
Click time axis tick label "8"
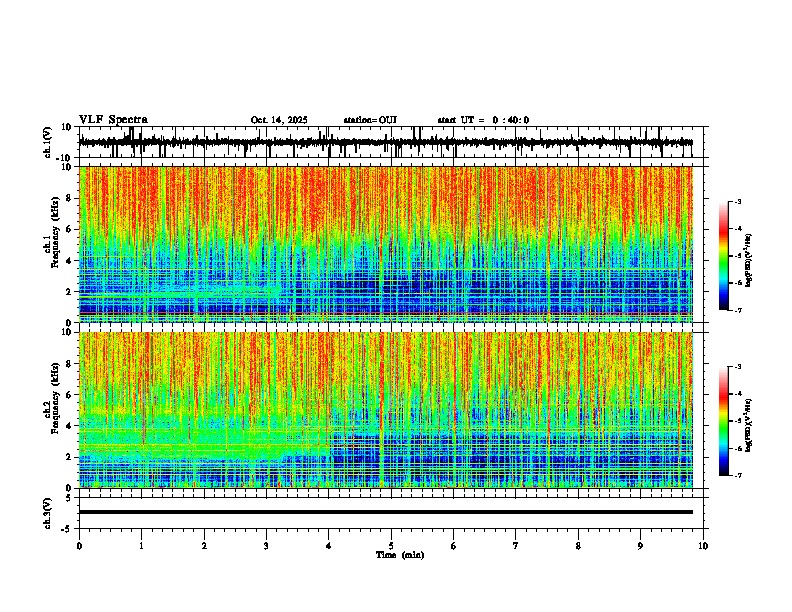point(578,546)
